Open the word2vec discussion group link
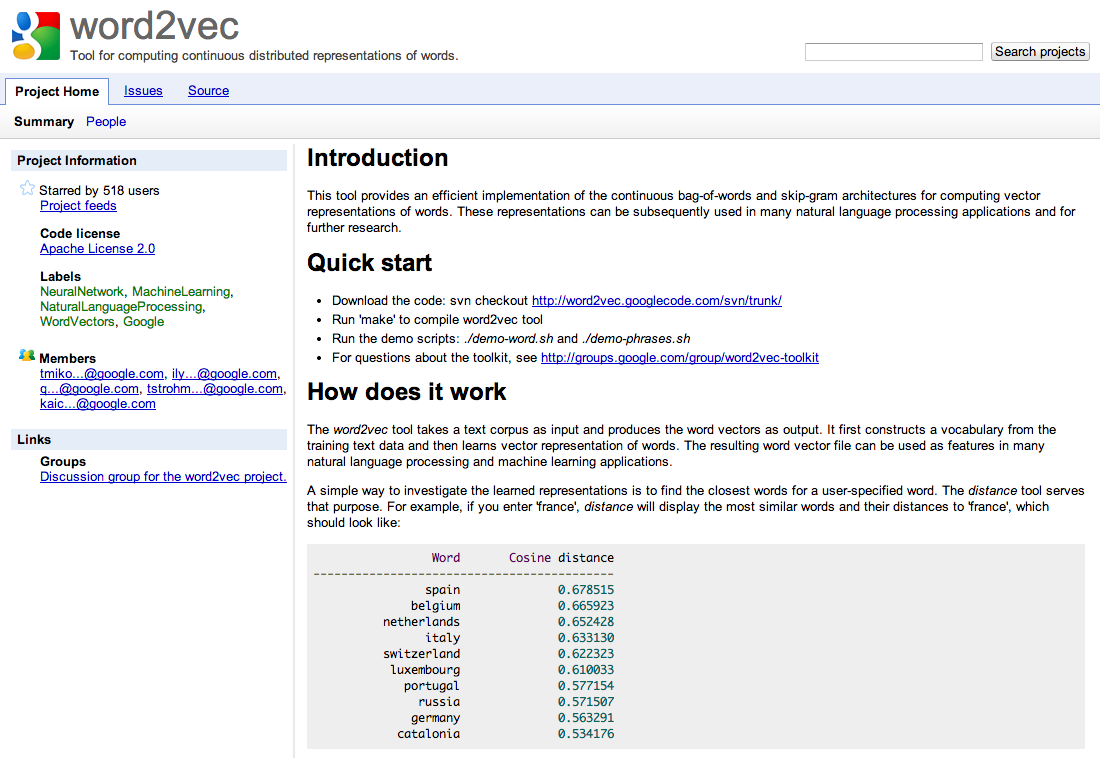 [x=163, y=477]
